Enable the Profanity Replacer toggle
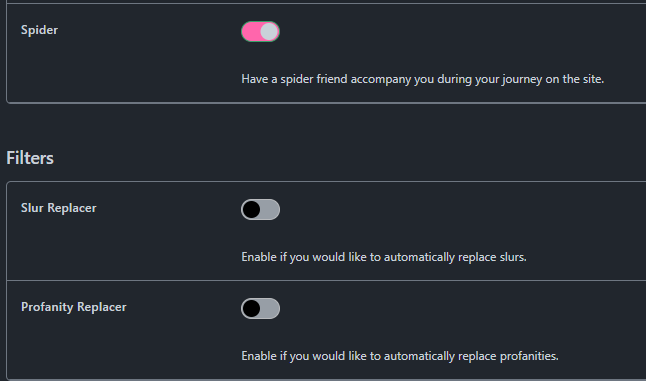Viewport: 646px width, 381px height. click(x=260, y=309)
